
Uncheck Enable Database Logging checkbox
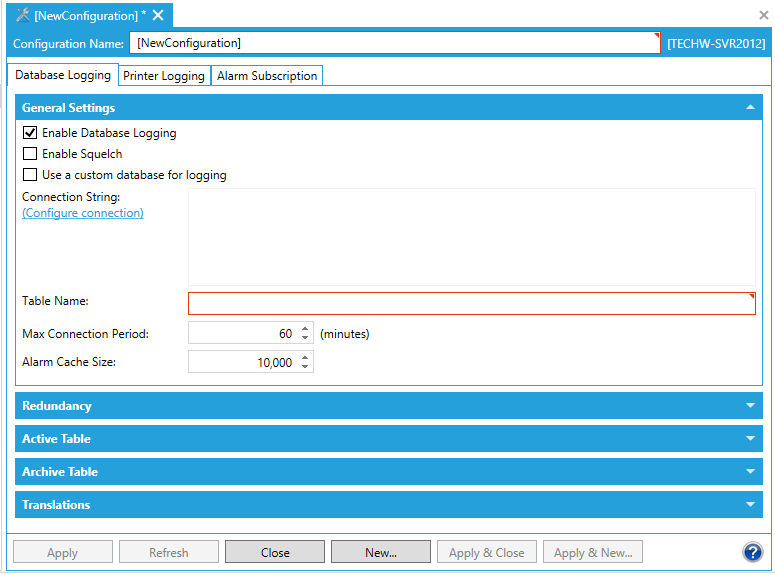point(30,133)
